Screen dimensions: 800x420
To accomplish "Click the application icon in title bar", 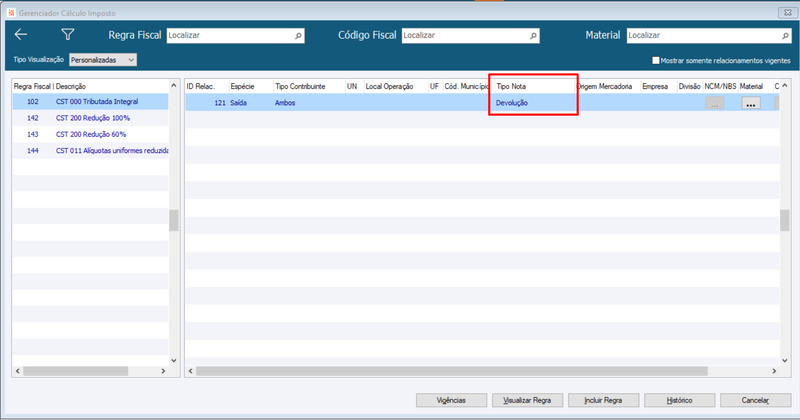I will pos(11,13).
